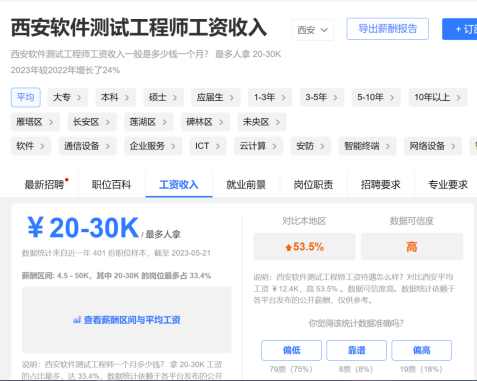477x381 pixels.
Task: Click the 导出薪酬报告 button
Action: click(387, 29)
